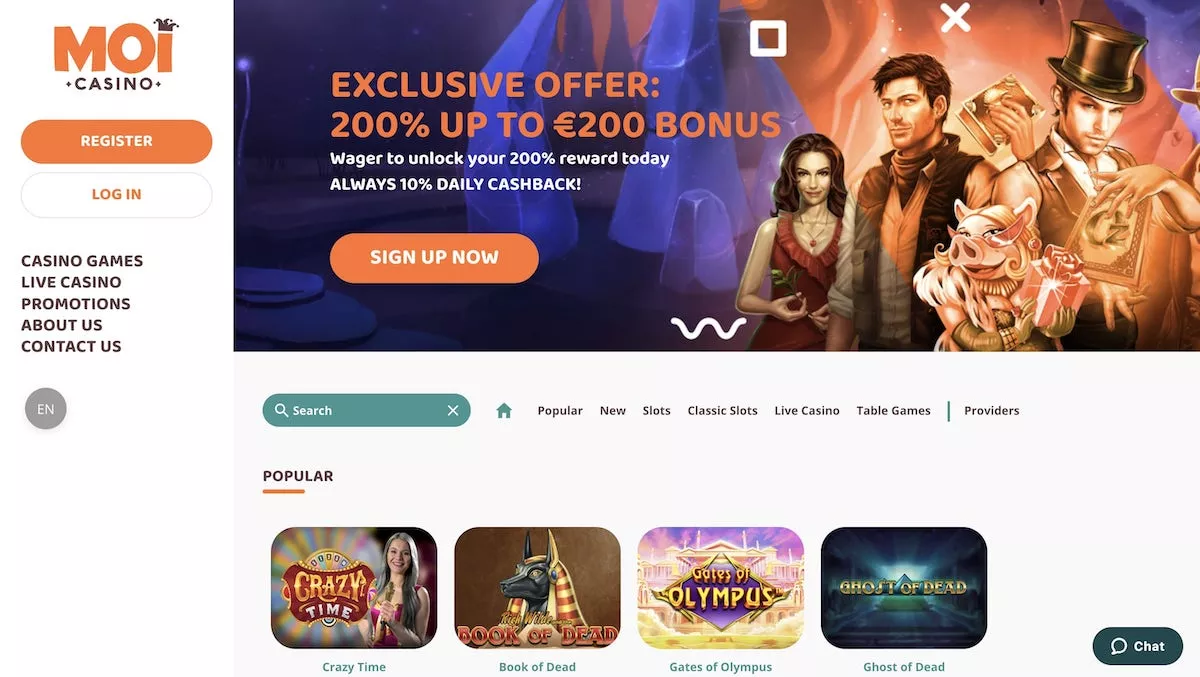Click the Log In button
This screenshot has height=677, width=1200.
pyautogui.click(x=117, y=194)
